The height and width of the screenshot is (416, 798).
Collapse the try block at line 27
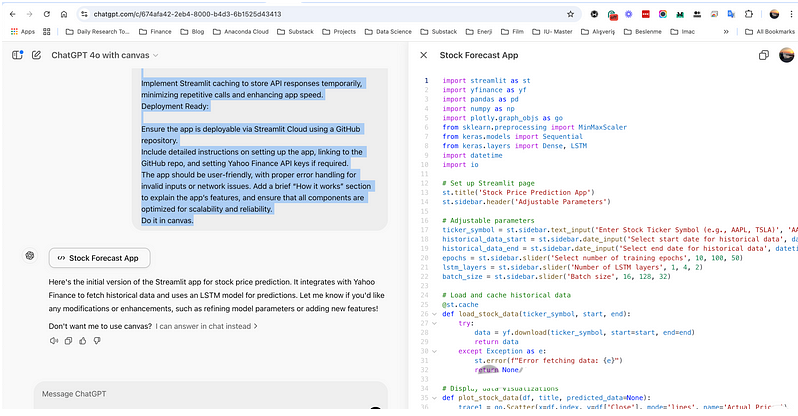434,323
